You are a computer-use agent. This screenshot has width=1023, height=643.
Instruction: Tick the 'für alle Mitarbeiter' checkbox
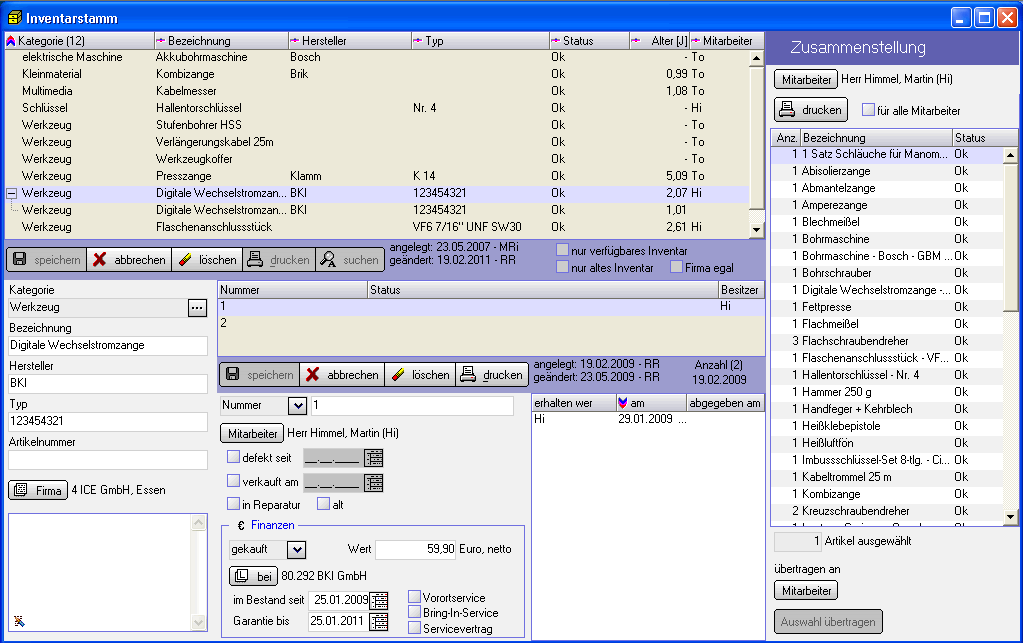(x=868, y=110)
